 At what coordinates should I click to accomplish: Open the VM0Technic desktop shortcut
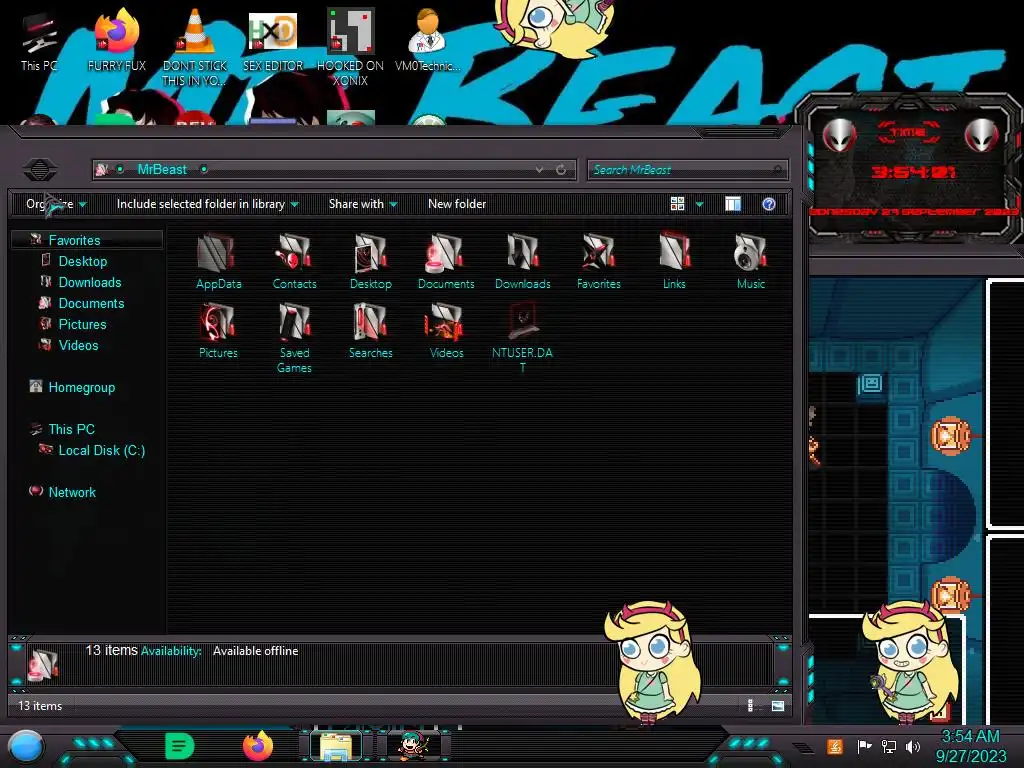point(428,40)
